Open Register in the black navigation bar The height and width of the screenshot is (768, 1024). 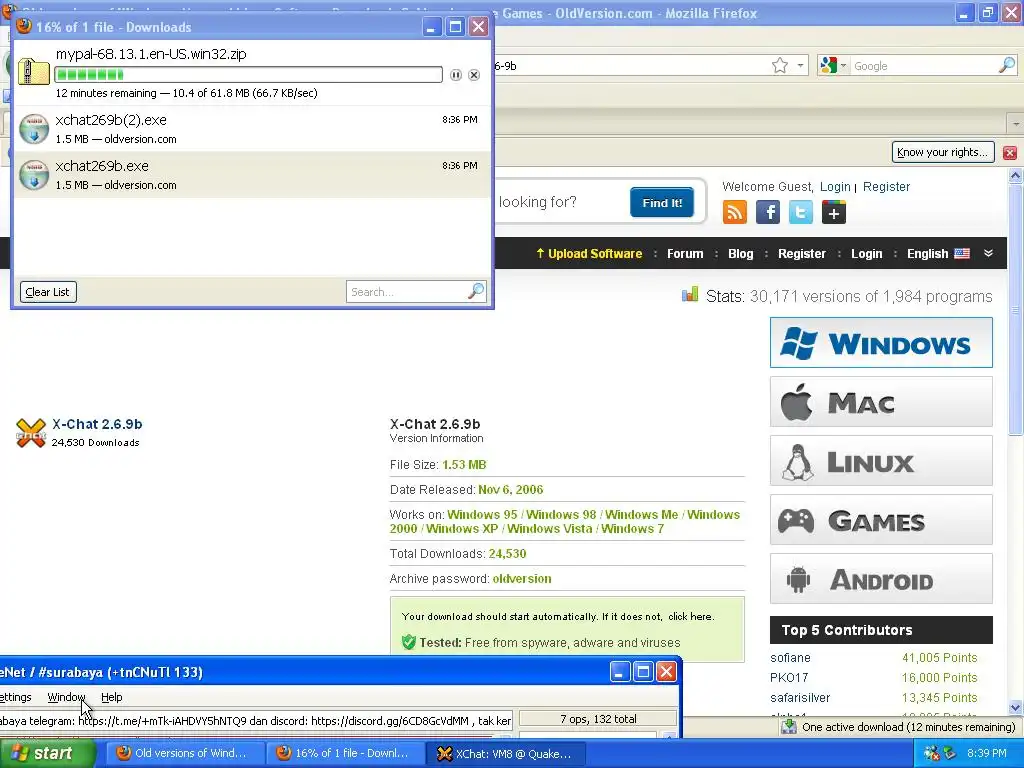click(801, 253)
